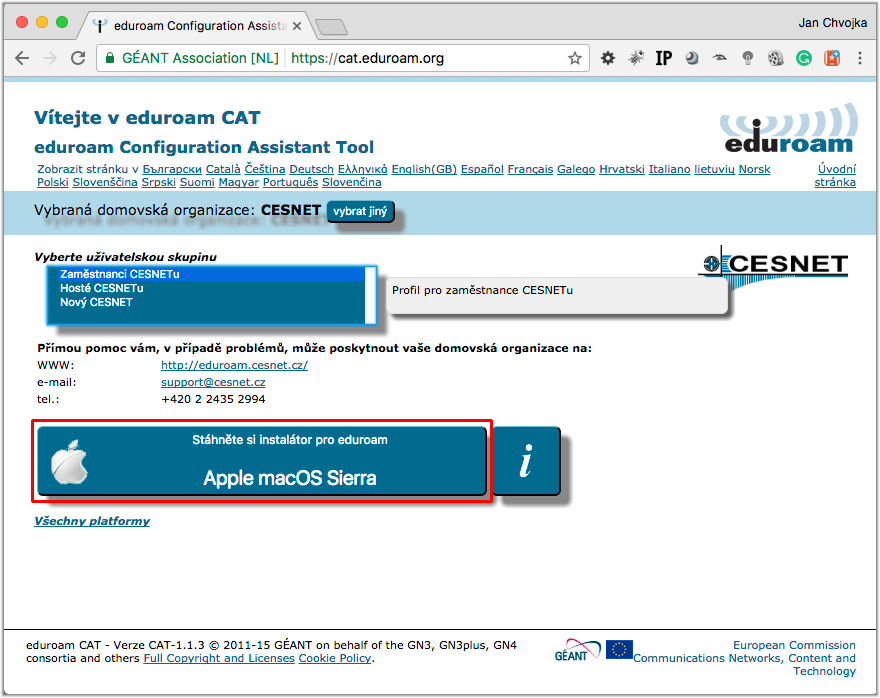Open the Chrome three-dot menu
This screenshot has width=880, height=698.
[x=860, y=58]
